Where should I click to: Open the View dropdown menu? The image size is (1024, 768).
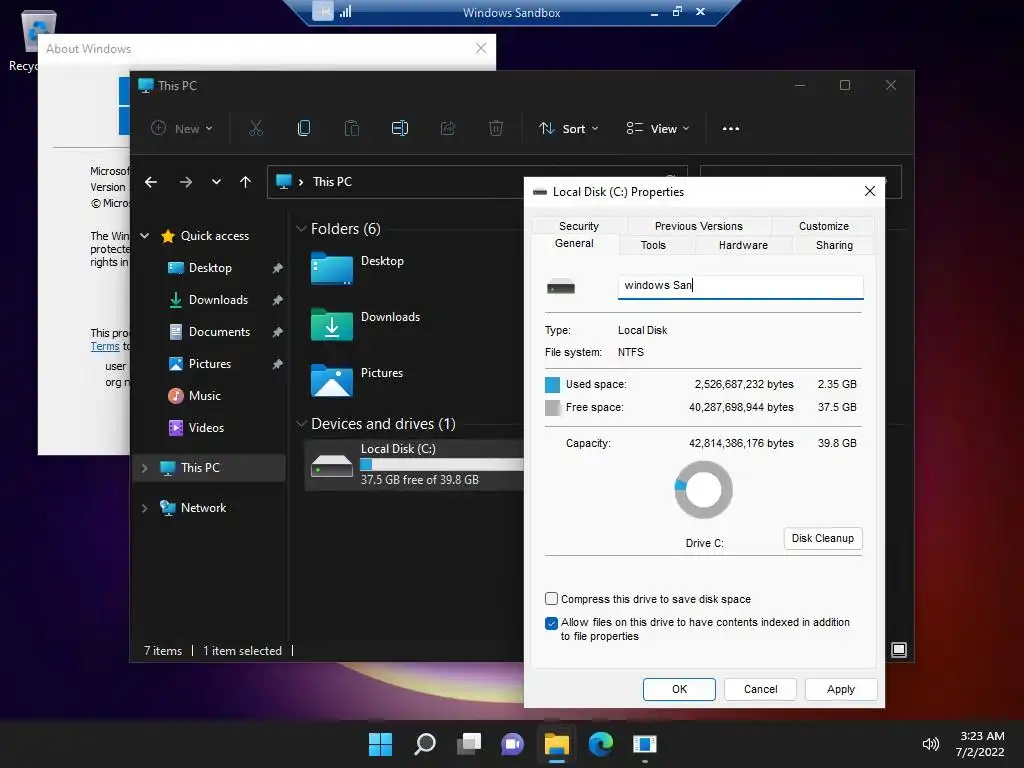[658, 129]
